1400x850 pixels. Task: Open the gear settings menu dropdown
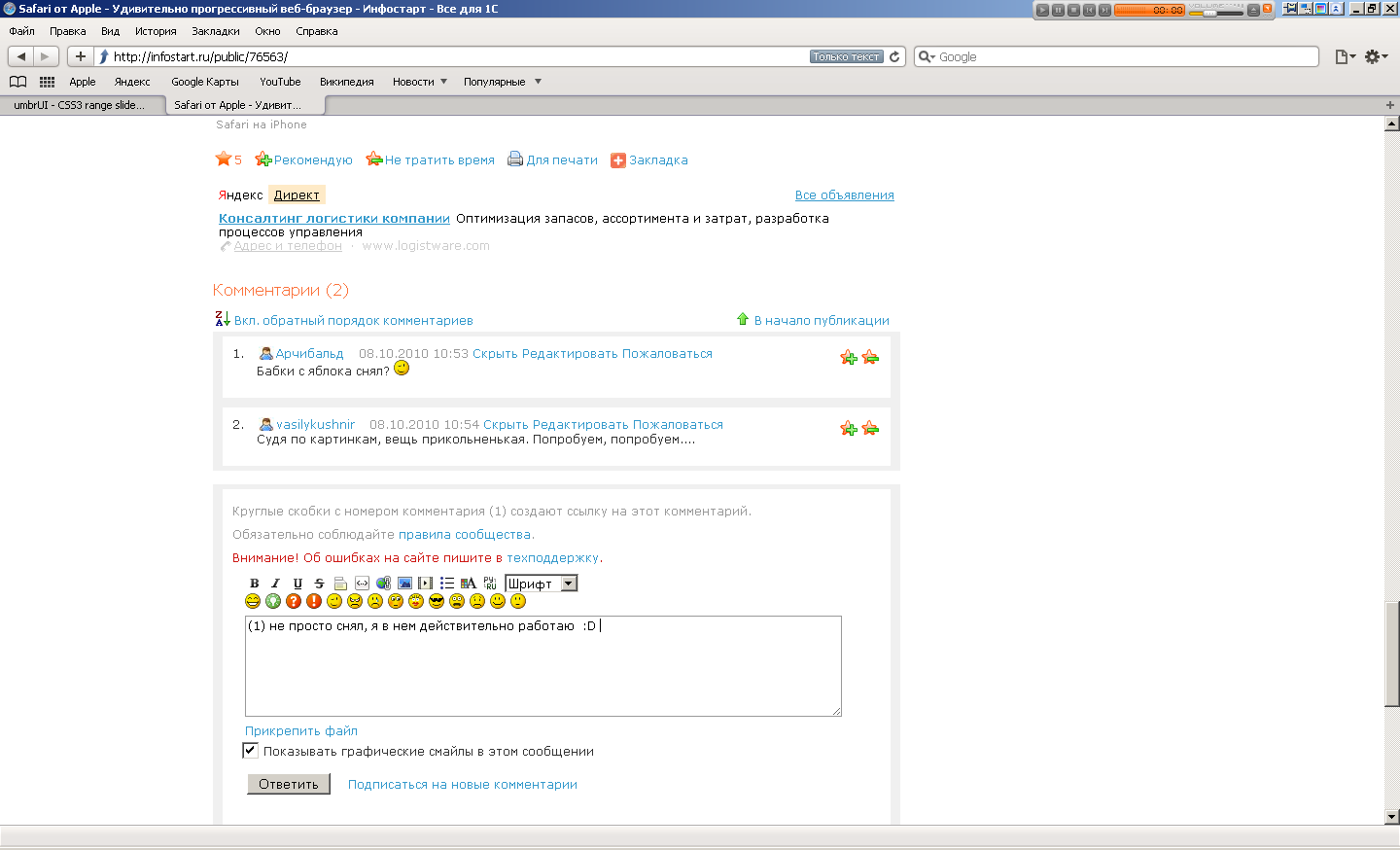(x=1377, y=56)
